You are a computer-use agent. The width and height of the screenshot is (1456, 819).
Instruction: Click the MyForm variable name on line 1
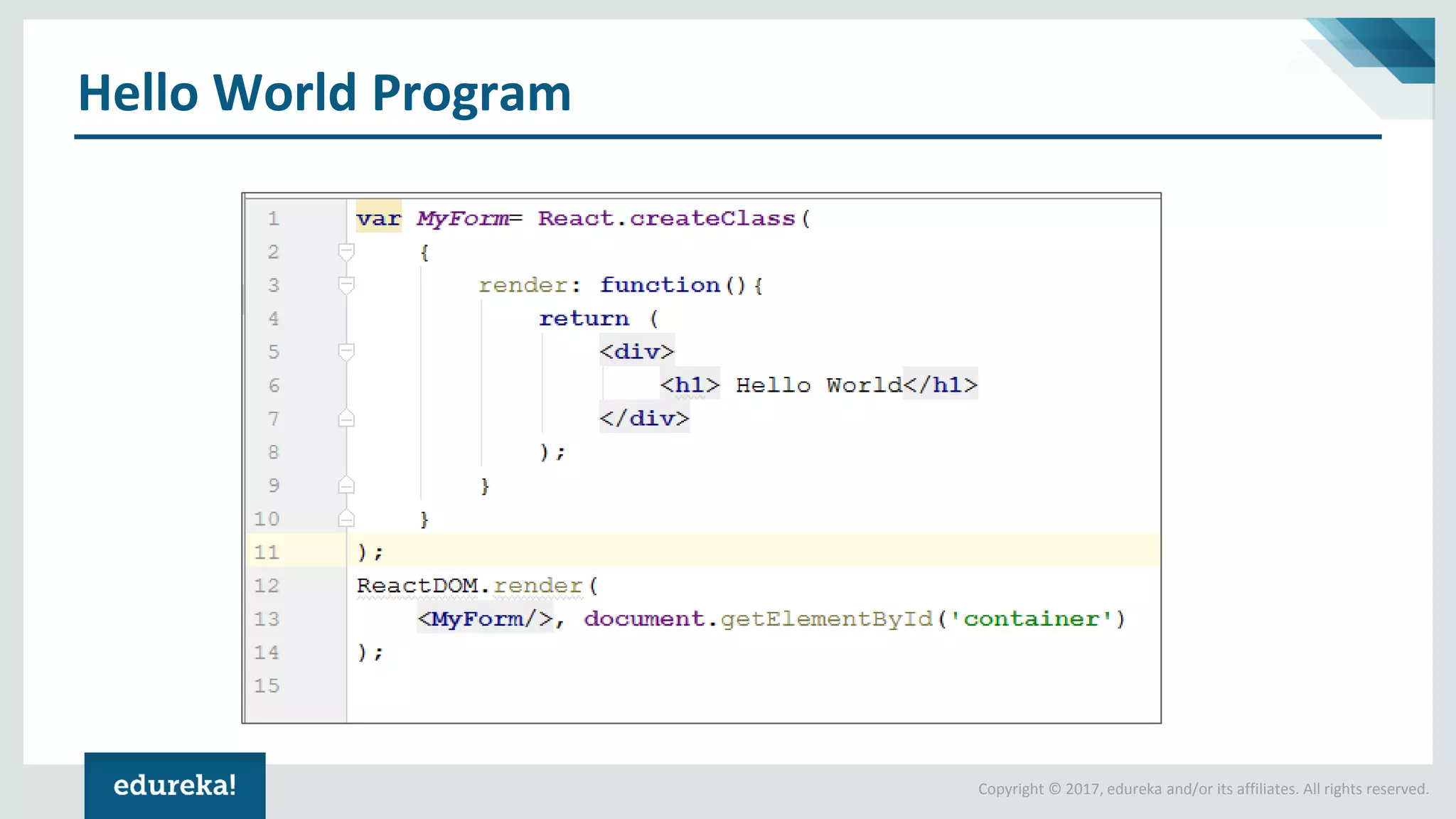click(x=463, y=218)
